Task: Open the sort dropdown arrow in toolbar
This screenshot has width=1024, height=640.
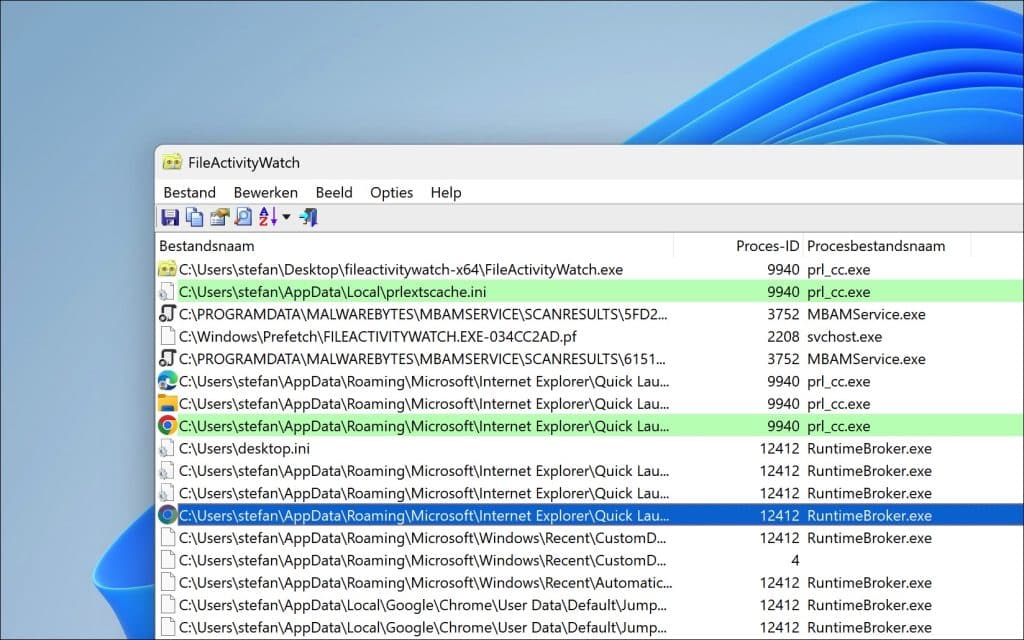Action: (x=286, y=217)
